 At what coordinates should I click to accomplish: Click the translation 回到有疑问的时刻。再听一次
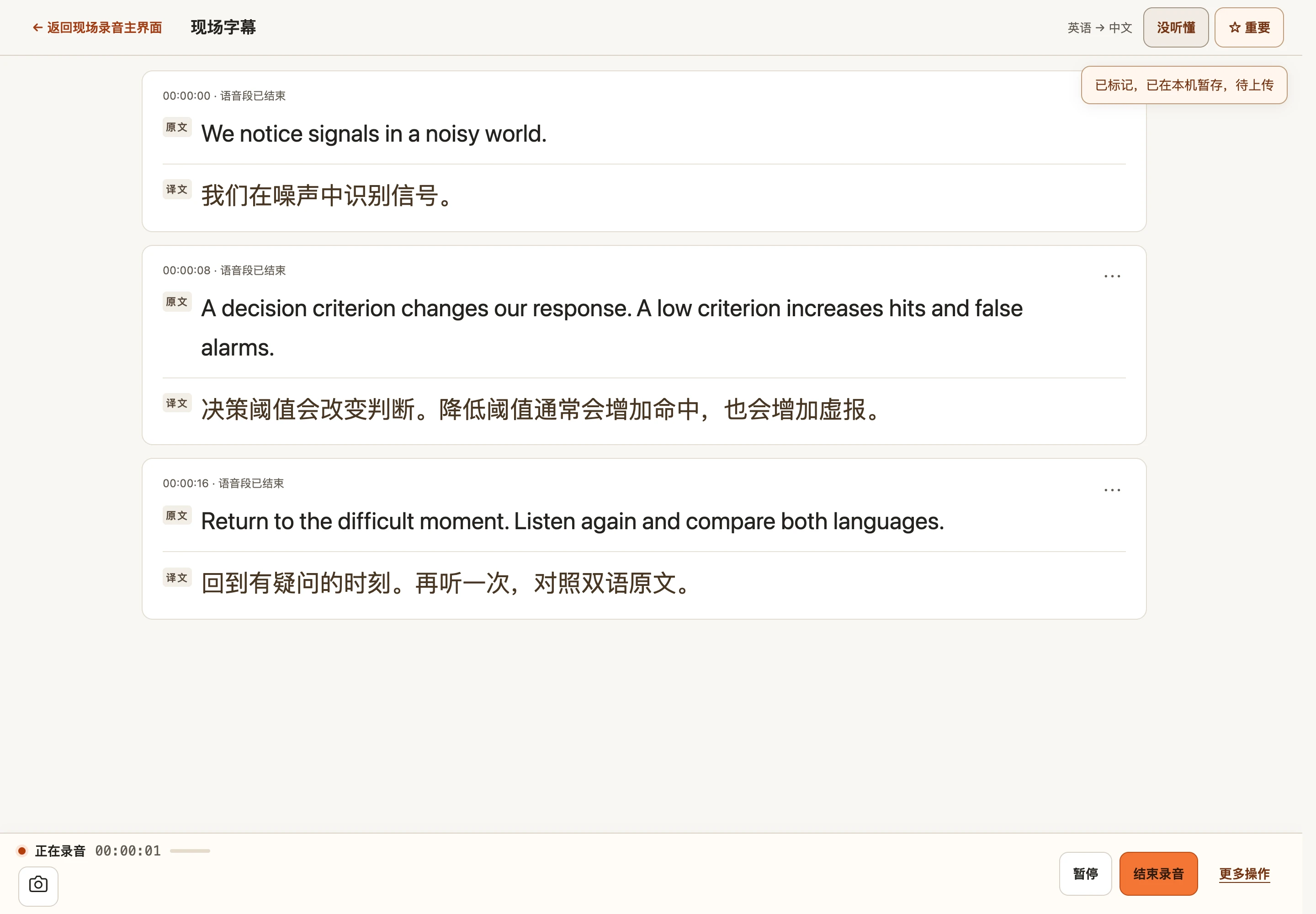(446, 584)
